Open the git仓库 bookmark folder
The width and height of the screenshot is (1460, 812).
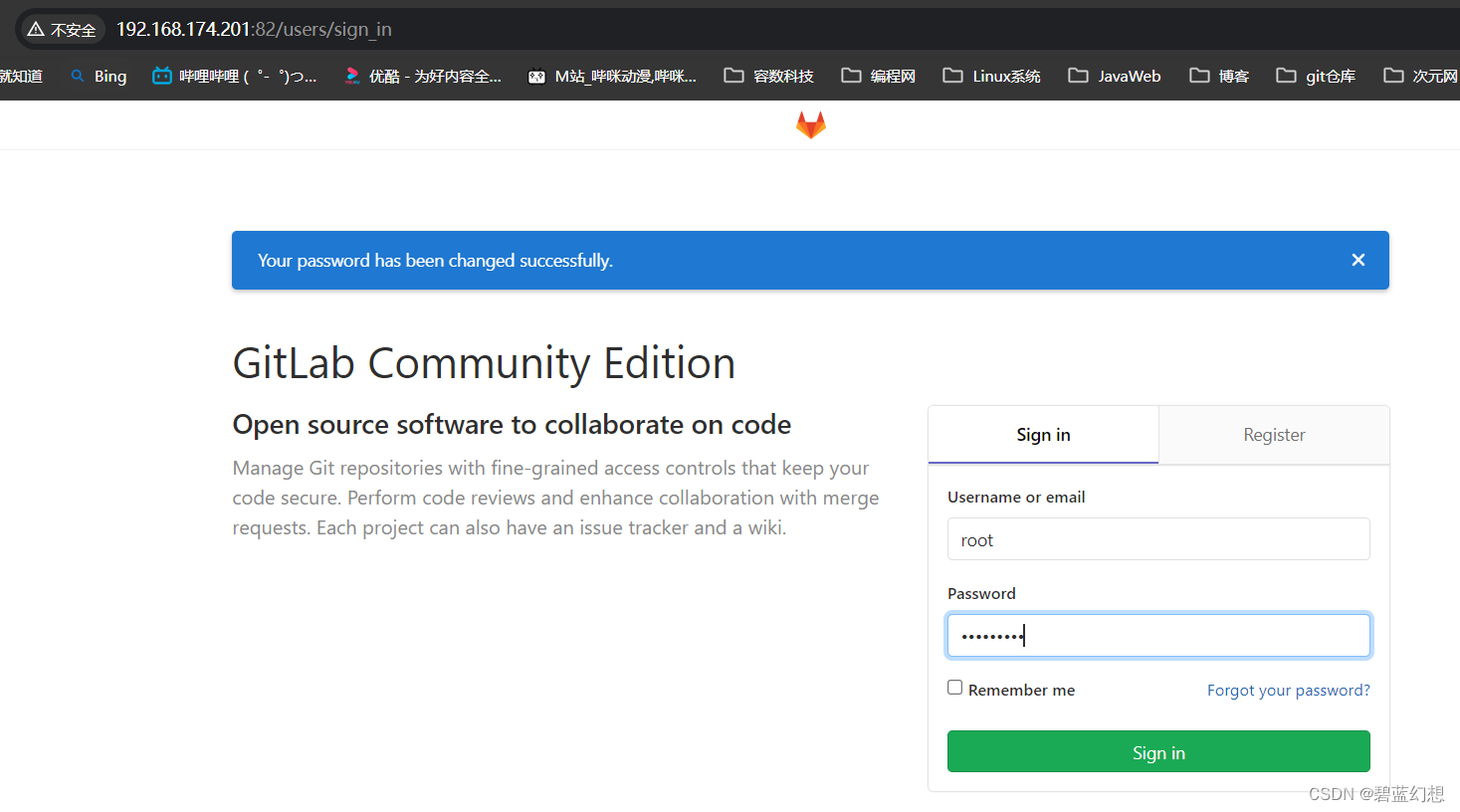(x=1316, y=76)
